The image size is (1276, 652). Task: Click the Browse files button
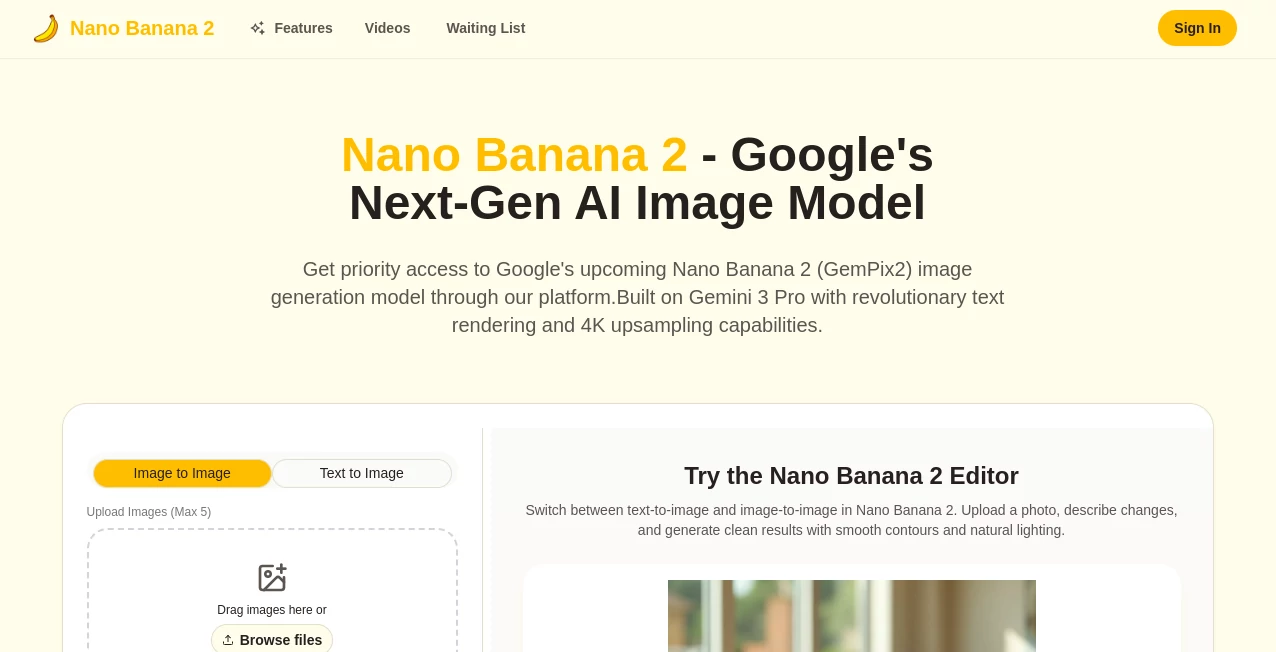(x=272, y=640)
